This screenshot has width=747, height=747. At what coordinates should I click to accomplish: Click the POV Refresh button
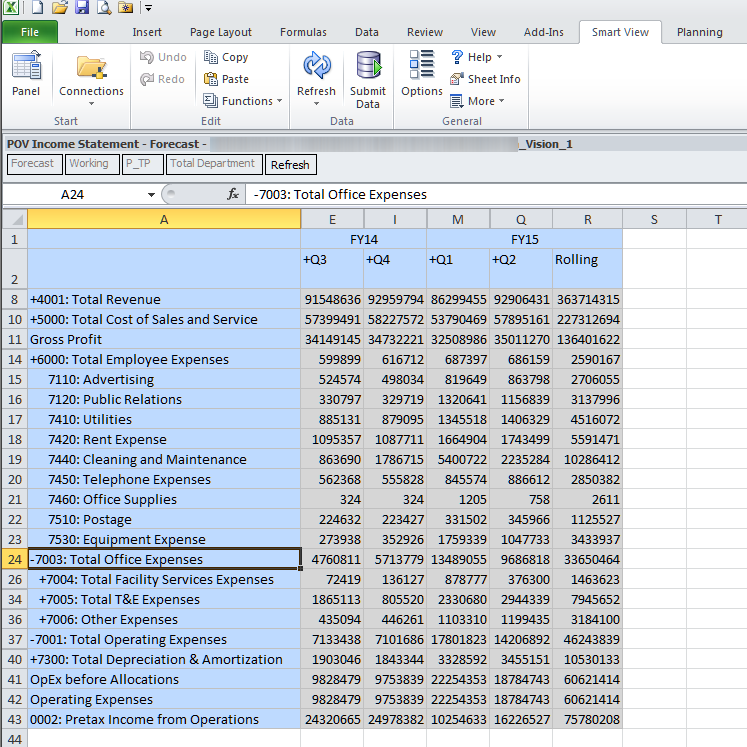point(290,164)
